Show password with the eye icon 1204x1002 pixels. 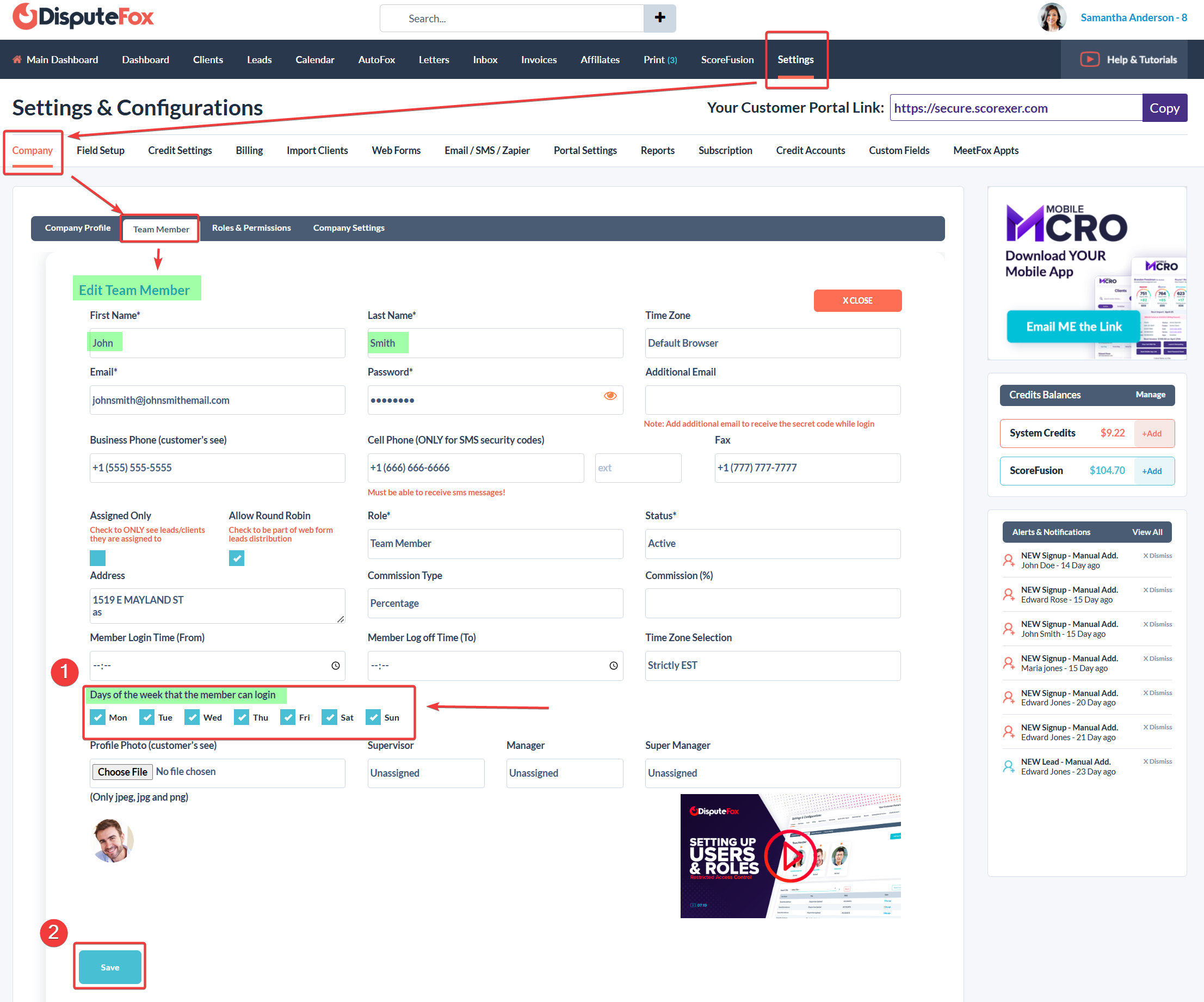610,396
